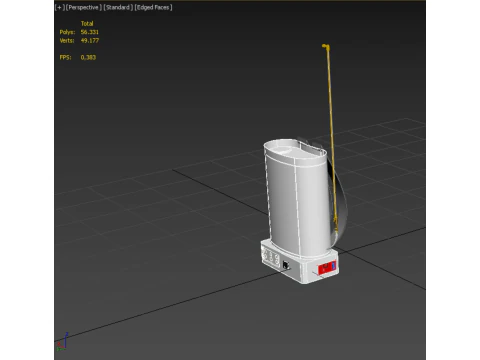This screenshot has width=480, height=360.
Task: Click the Verts count value 49.177
Action: tap(90, 40)
